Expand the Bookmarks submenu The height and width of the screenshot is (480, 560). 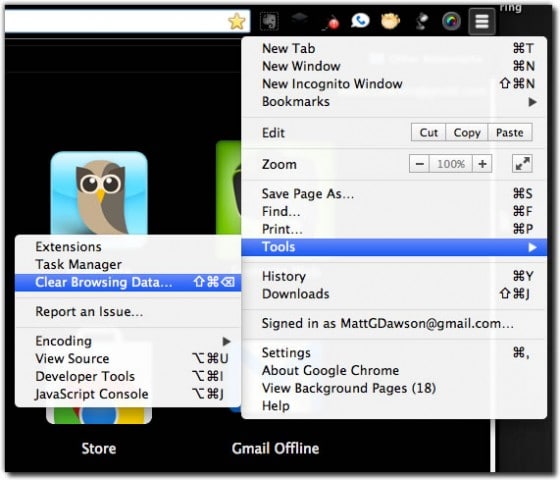[x=394, y=102]
